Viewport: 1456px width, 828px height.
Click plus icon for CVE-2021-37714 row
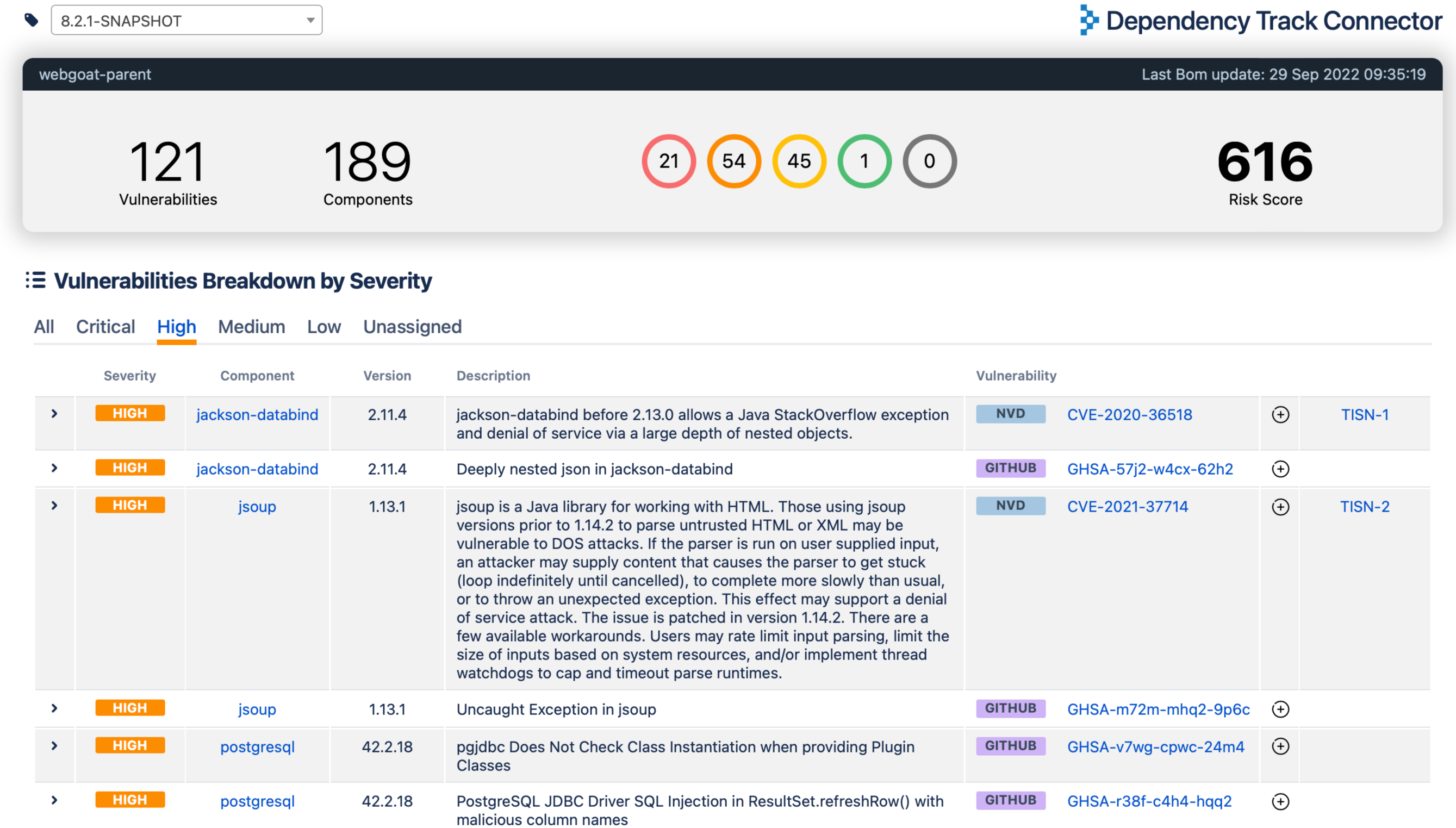coord(1280,507)
